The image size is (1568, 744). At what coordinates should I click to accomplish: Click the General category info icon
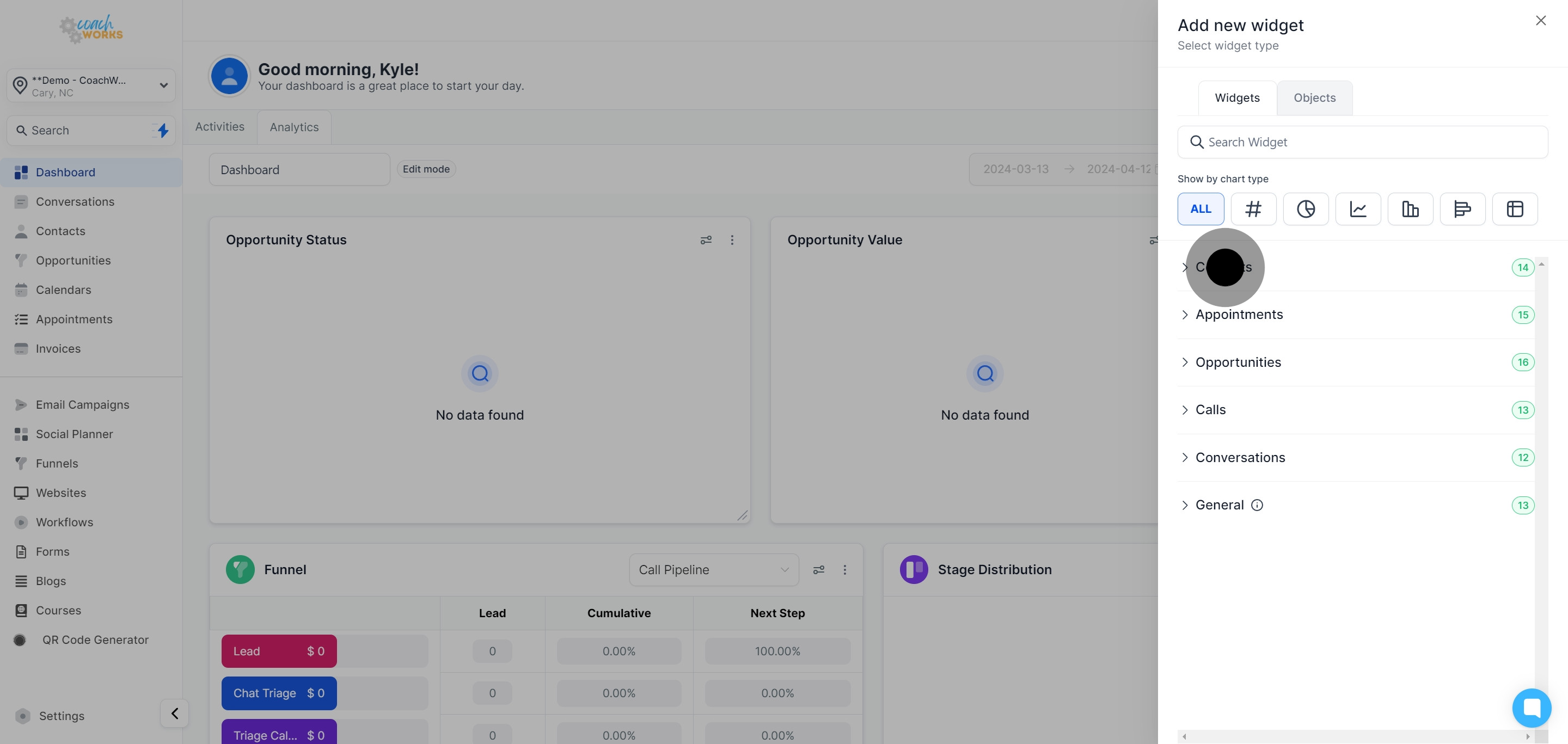(1257, 505)
